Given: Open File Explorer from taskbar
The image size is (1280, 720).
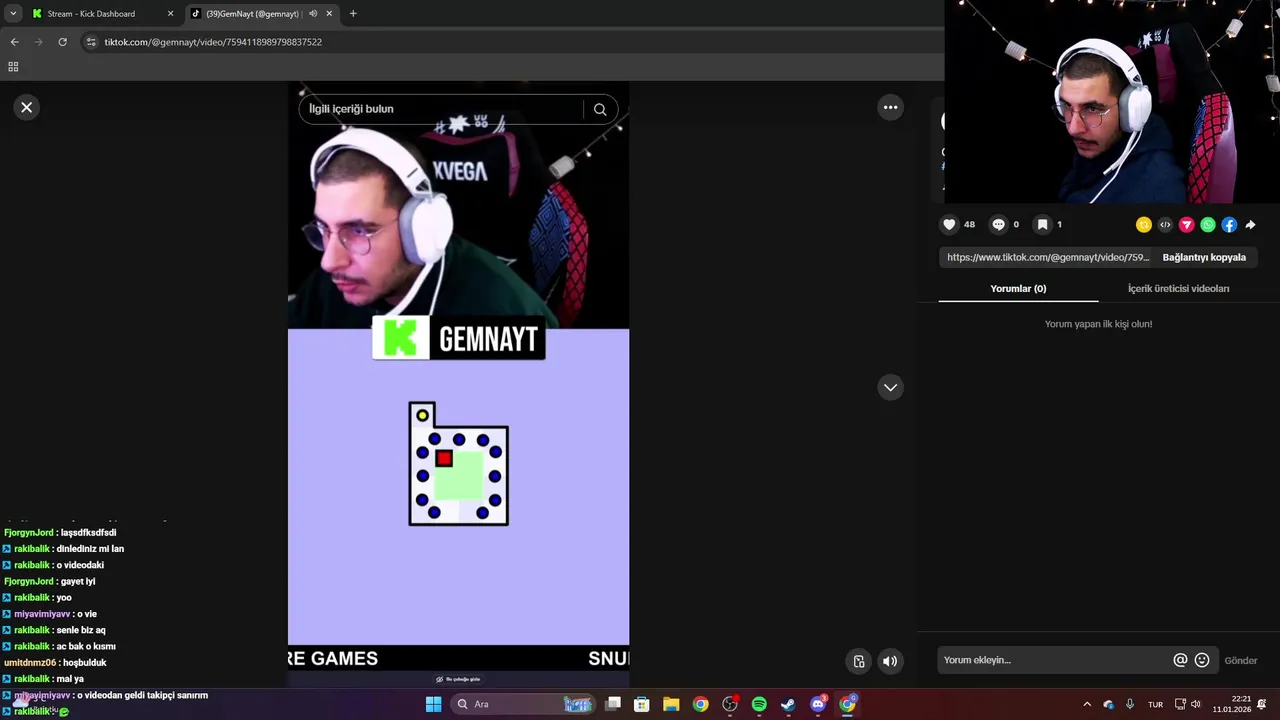Looking at the screenshot, I should pos(671,704).
